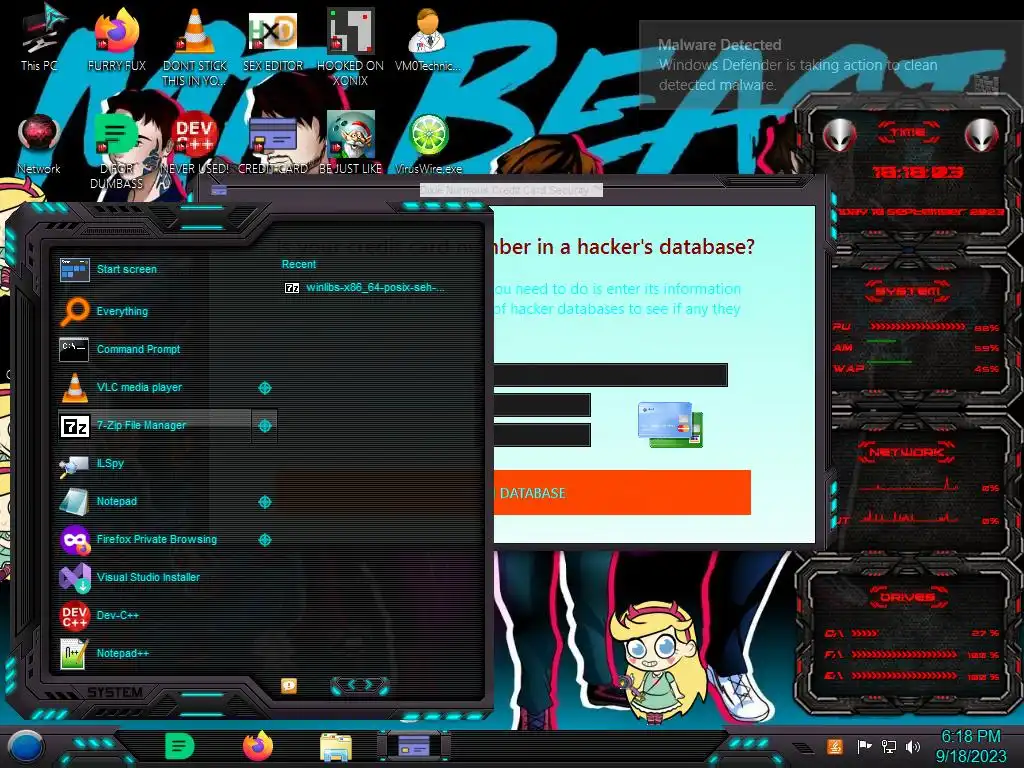Open network tray icon

[889, 746]
